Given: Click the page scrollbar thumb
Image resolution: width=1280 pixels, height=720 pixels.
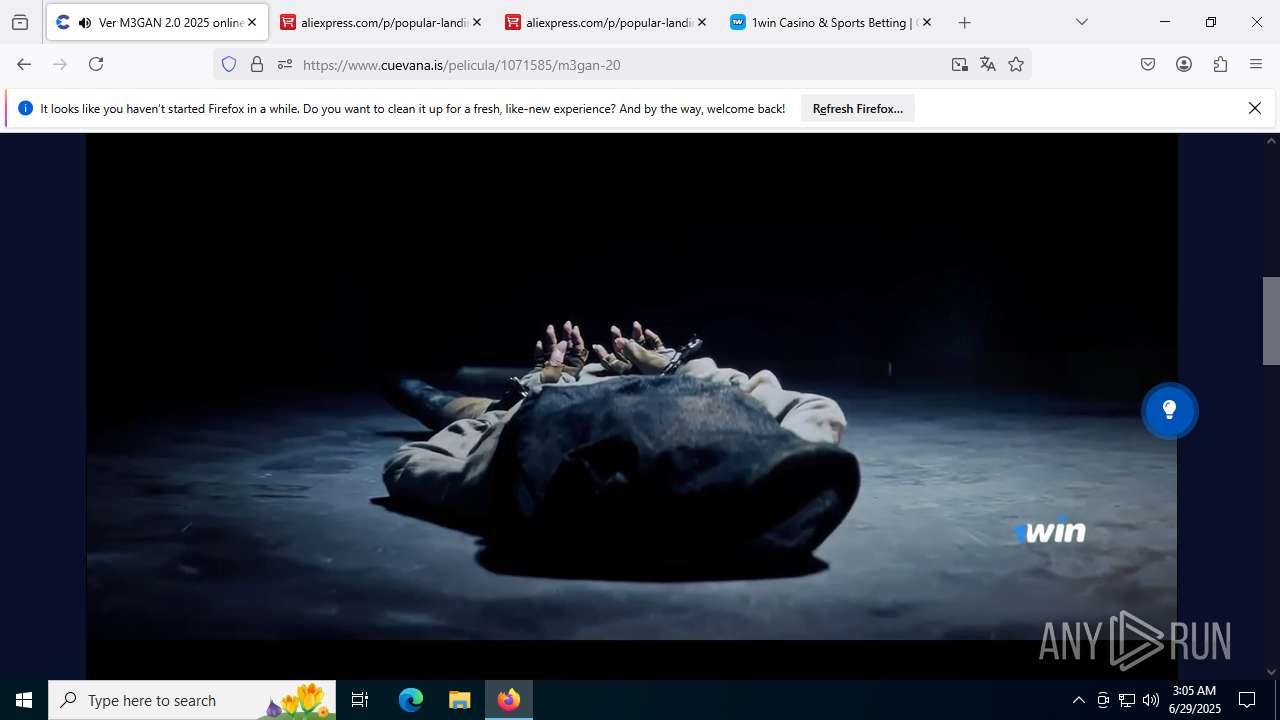Looking at the screenshot, I should (1271, 320).
